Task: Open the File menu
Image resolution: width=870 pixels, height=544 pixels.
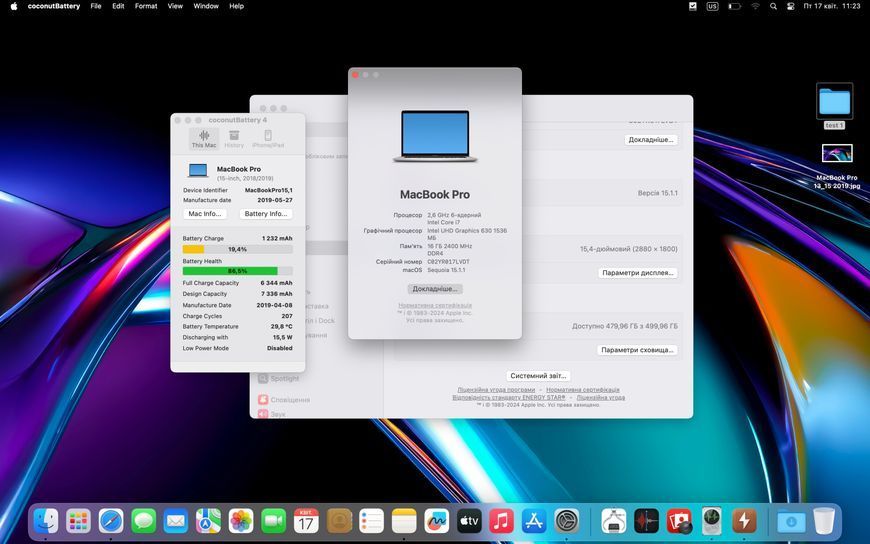Action: click(x=96, y=6)
